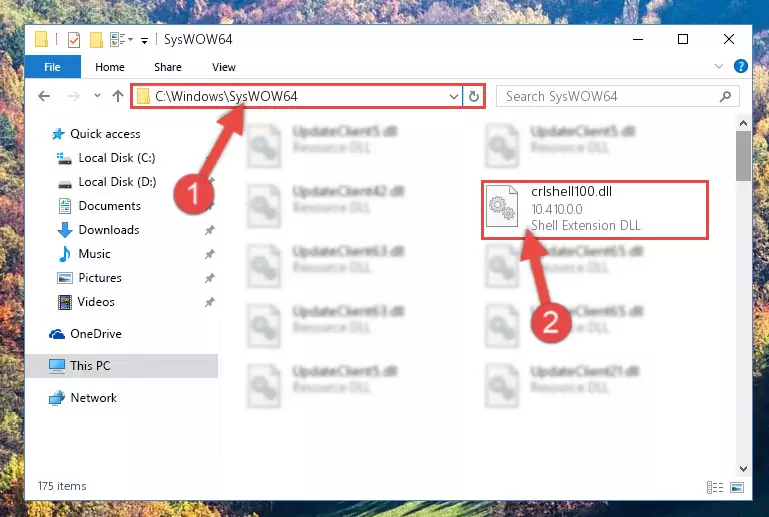
Task: Click the 10.410.0.0 version text
Action: coord(557,209)
